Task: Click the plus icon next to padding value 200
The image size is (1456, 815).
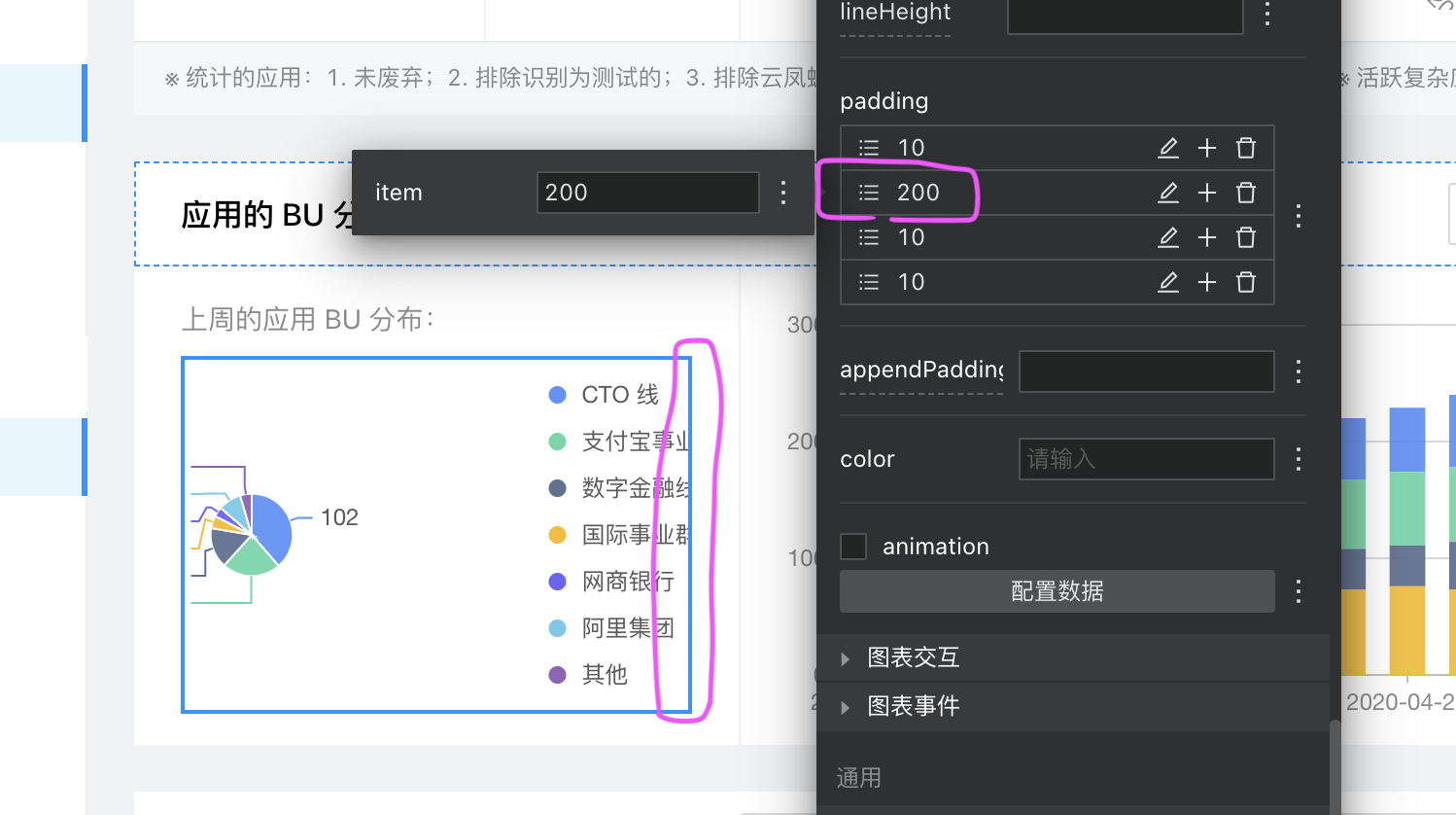Action: pos(1206,193)
